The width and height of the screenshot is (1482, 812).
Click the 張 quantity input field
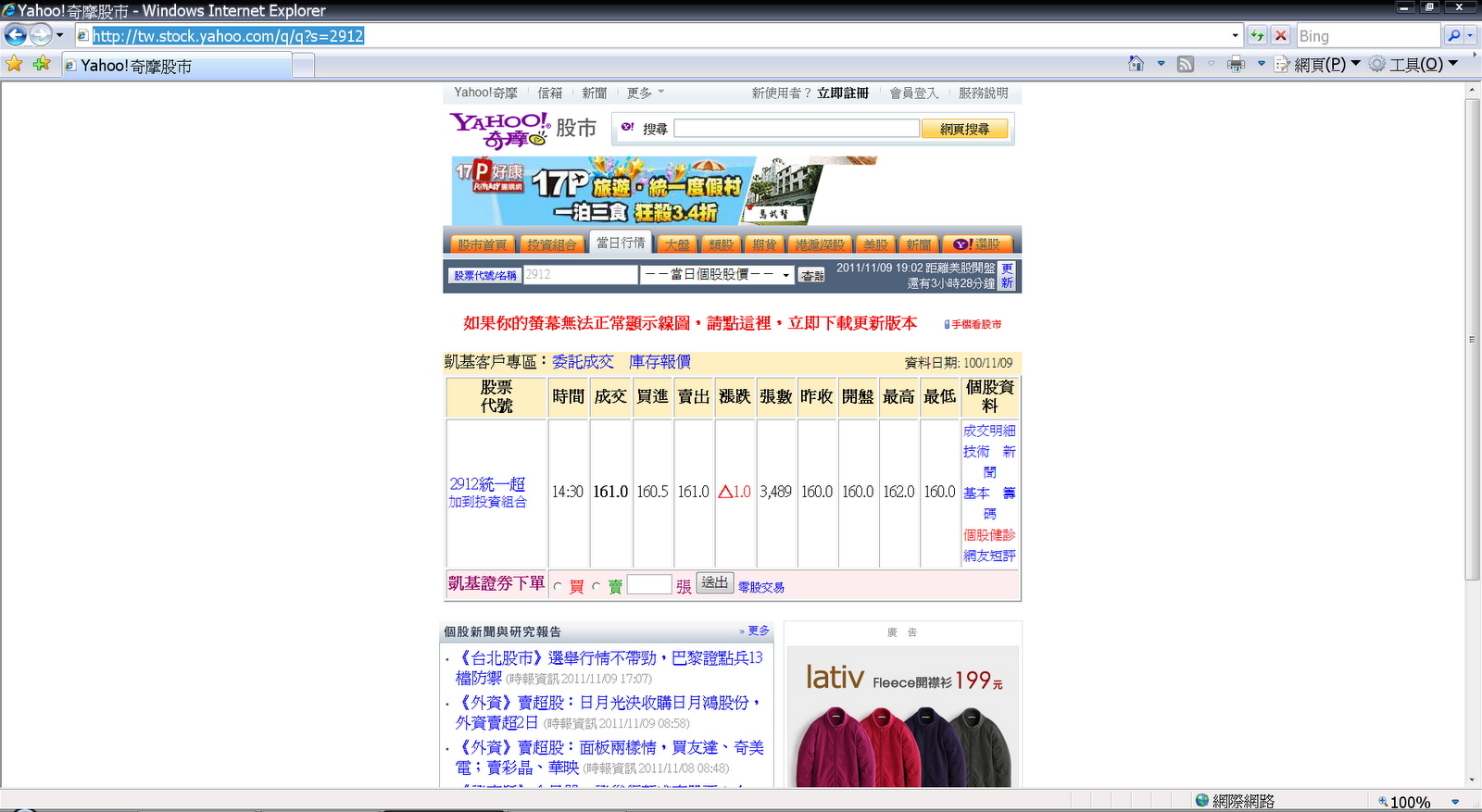[x=649, y=584]
